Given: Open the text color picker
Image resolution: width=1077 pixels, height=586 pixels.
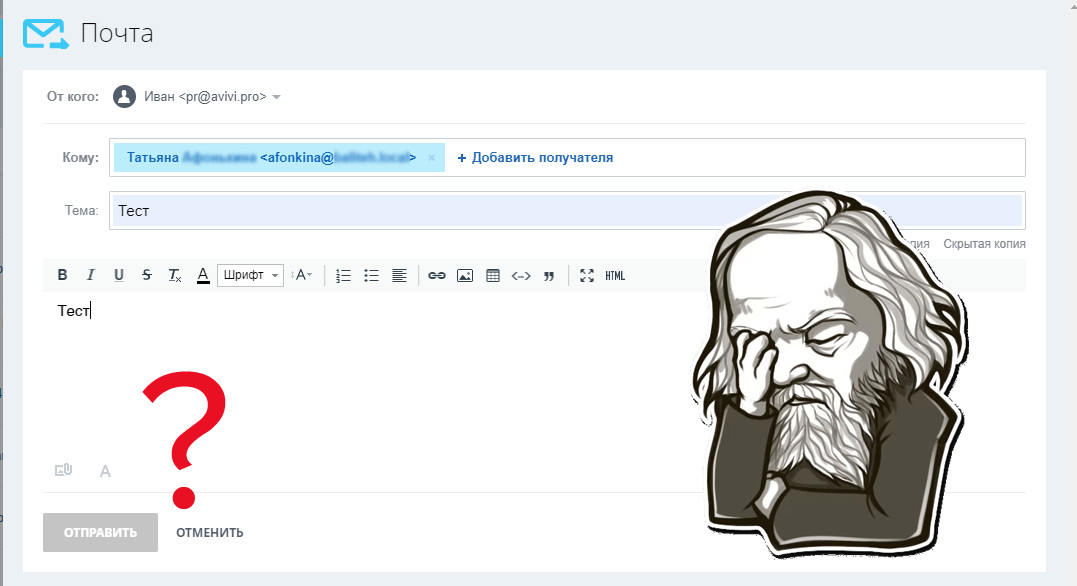Looking at the screenshot, I should (203, 275).
